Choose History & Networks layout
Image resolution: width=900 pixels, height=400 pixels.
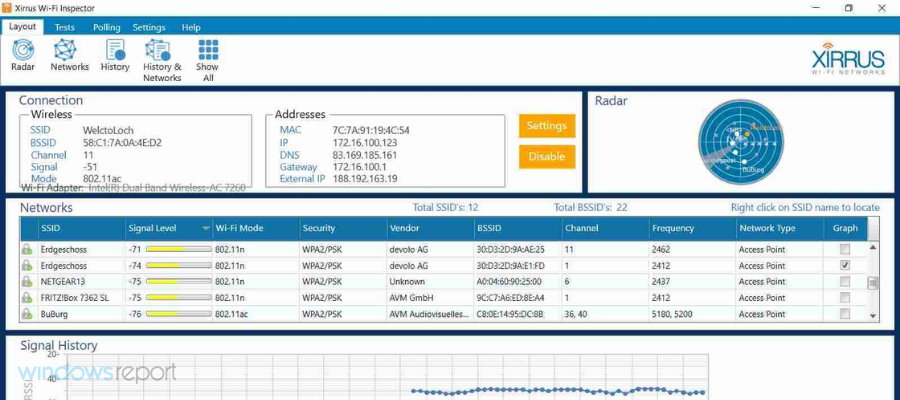tap(162, 61)
